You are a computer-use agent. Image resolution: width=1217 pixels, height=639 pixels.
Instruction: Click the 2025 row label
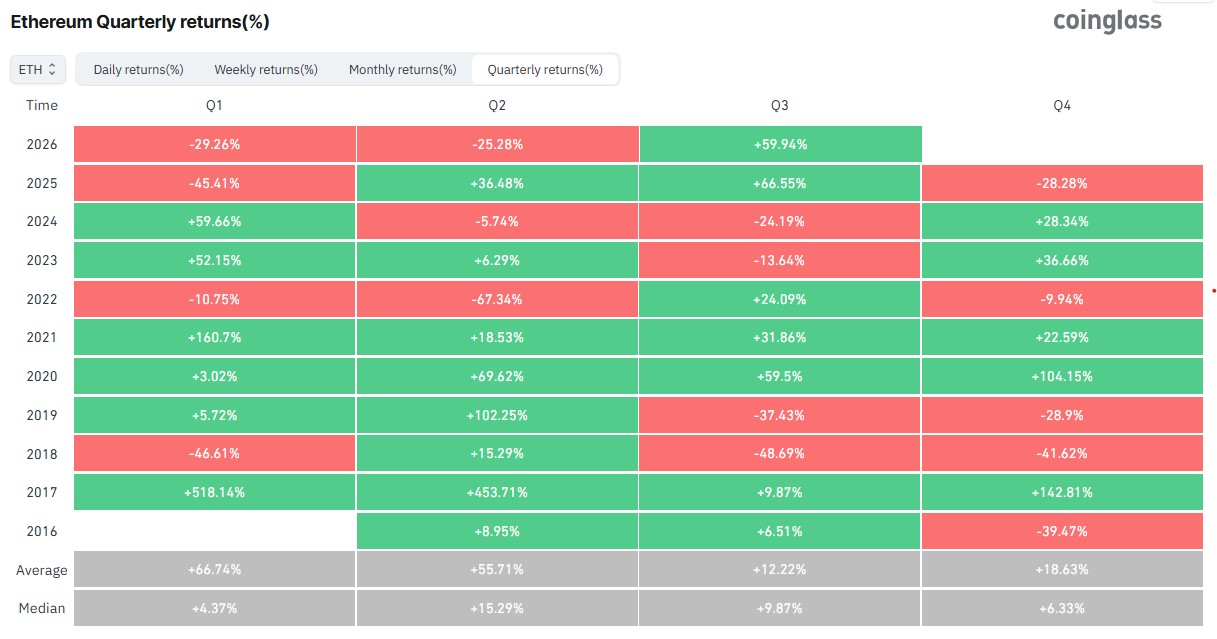point(42,183)
